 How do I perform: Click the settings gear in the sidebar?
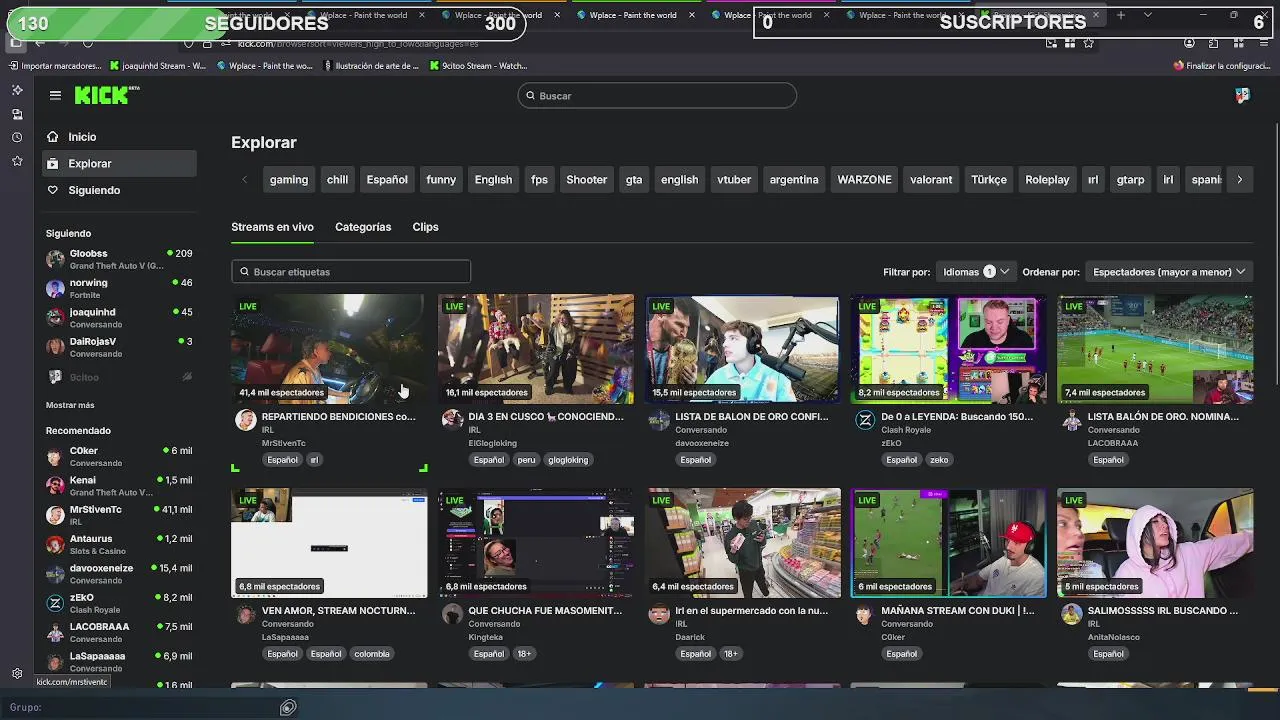pos(17,674)
